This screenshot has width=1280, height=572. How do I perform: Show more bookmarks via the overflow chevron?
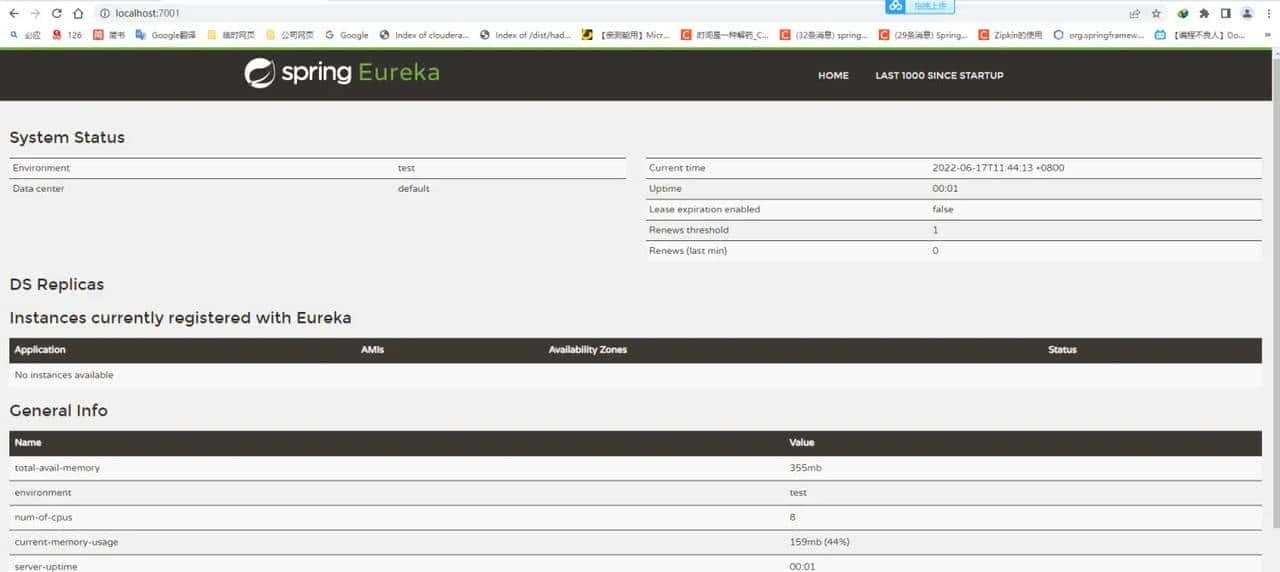tap(1270, 35)
